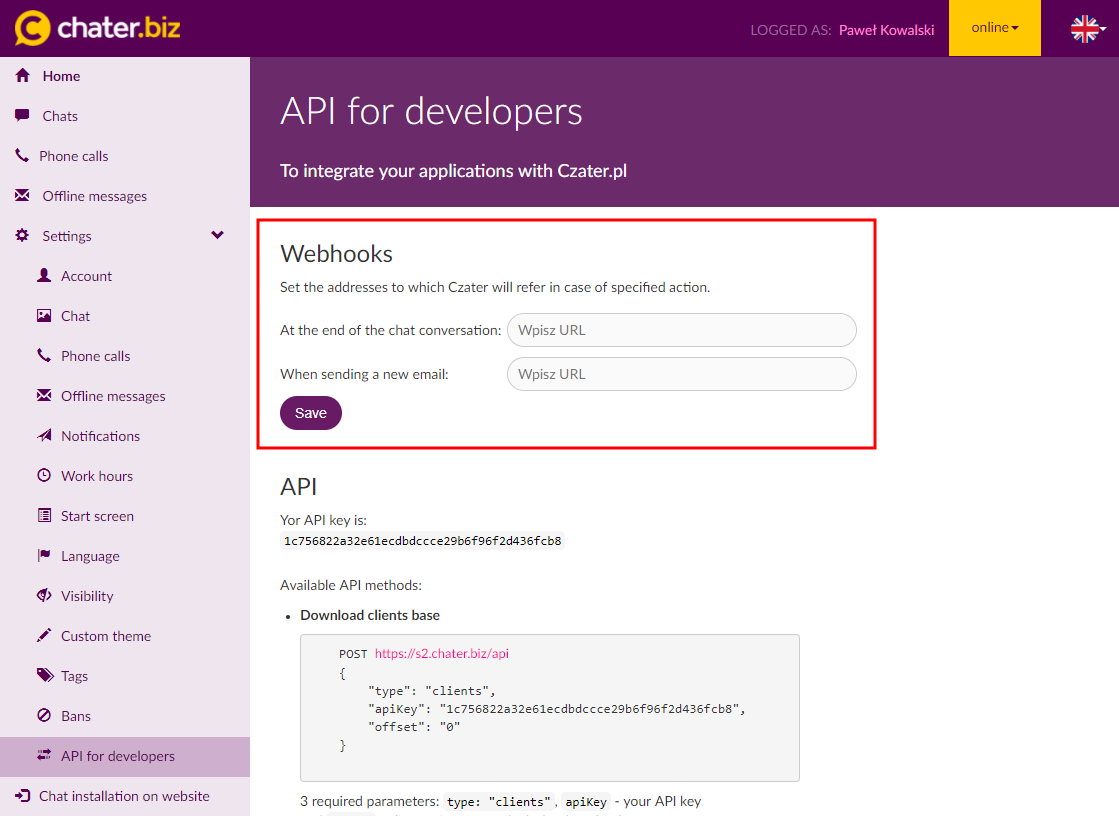Screen dimensions: 1119x816
Task: Click the UK flag language icon
Action: click(x=1084, y=29)
